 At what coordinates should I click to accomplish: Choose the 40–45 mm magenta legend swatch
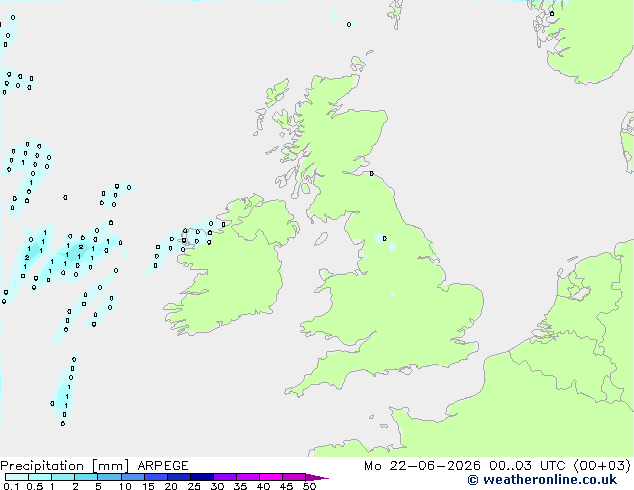[271, 477]
